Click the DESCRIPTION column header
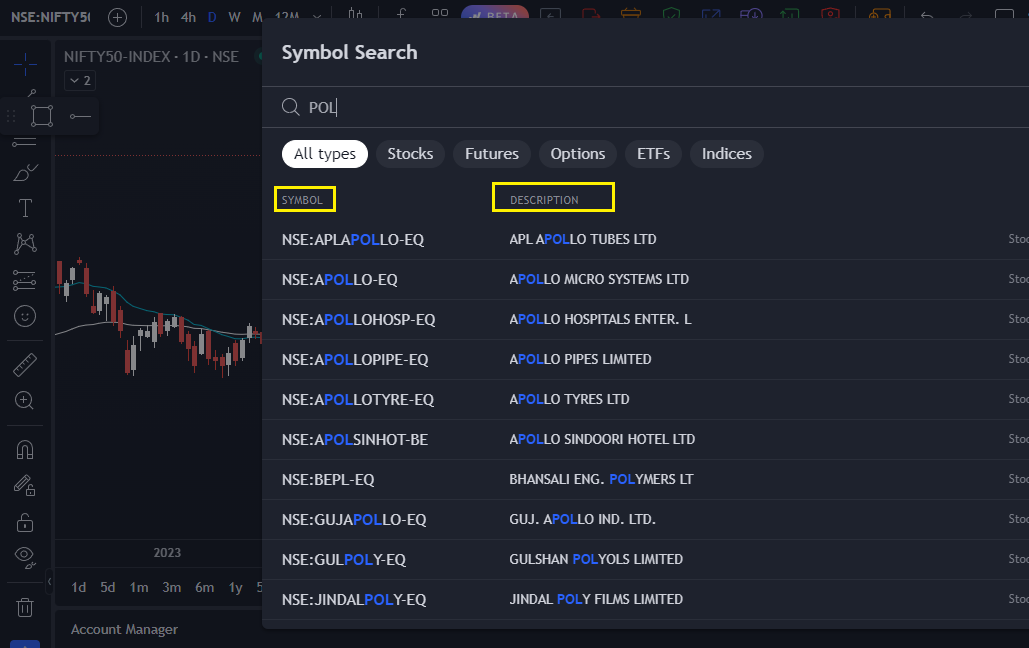The width and height of the screenshot is (1029, 648). tap(544, 200)
